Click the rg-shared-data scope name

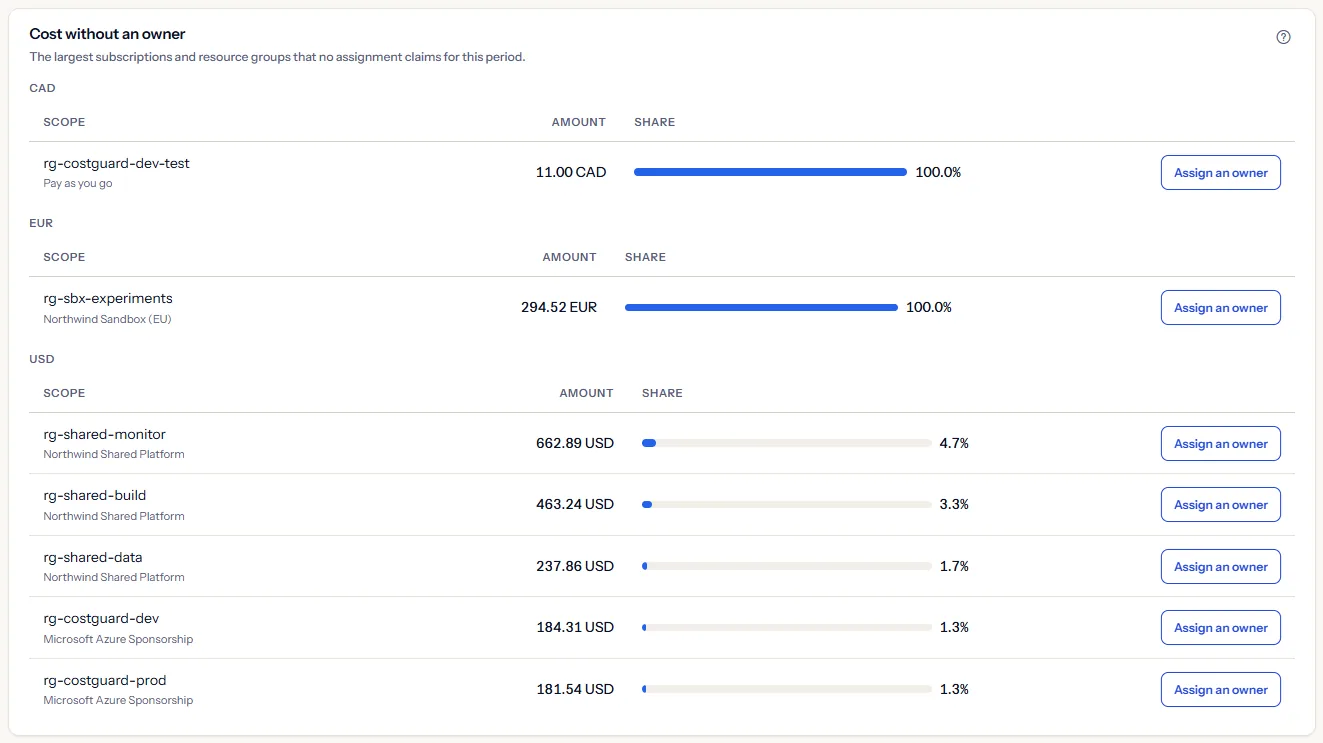[x=93, y=557]
